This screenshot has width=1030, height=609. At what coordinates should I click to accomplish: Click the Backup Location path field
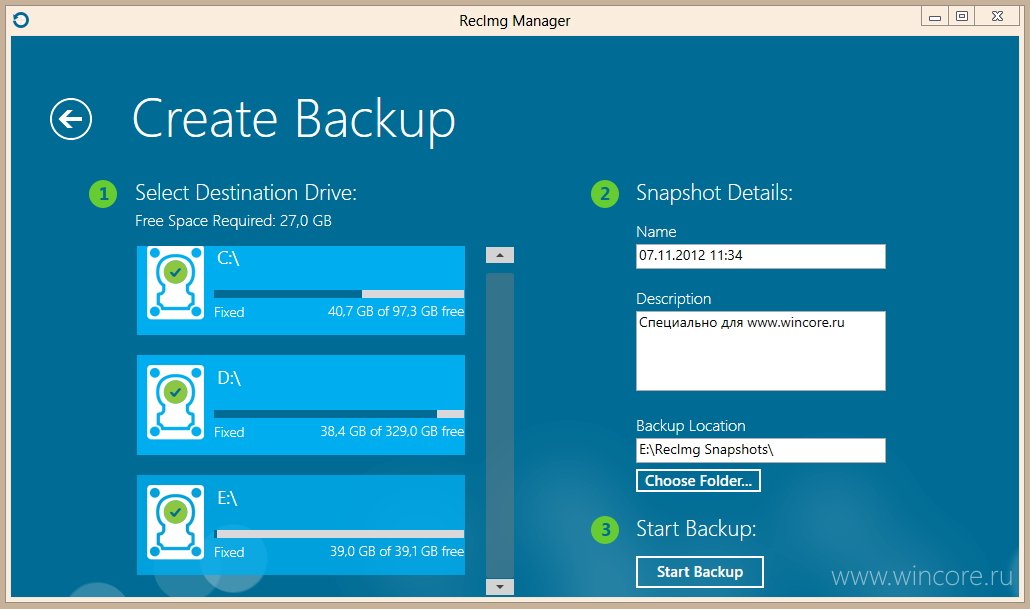click(761, 450)
